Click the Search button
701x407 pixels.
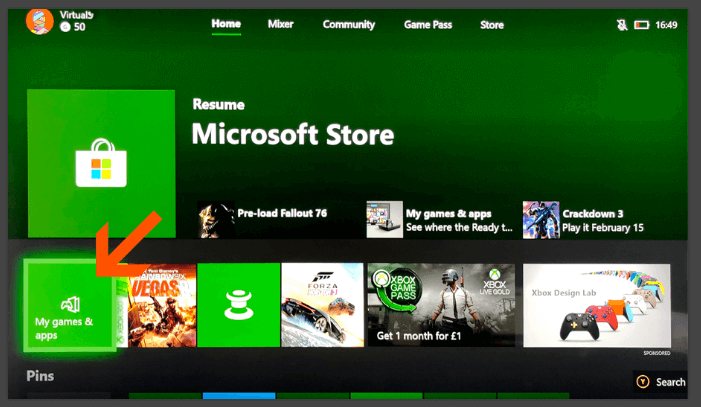pos(660,382)
